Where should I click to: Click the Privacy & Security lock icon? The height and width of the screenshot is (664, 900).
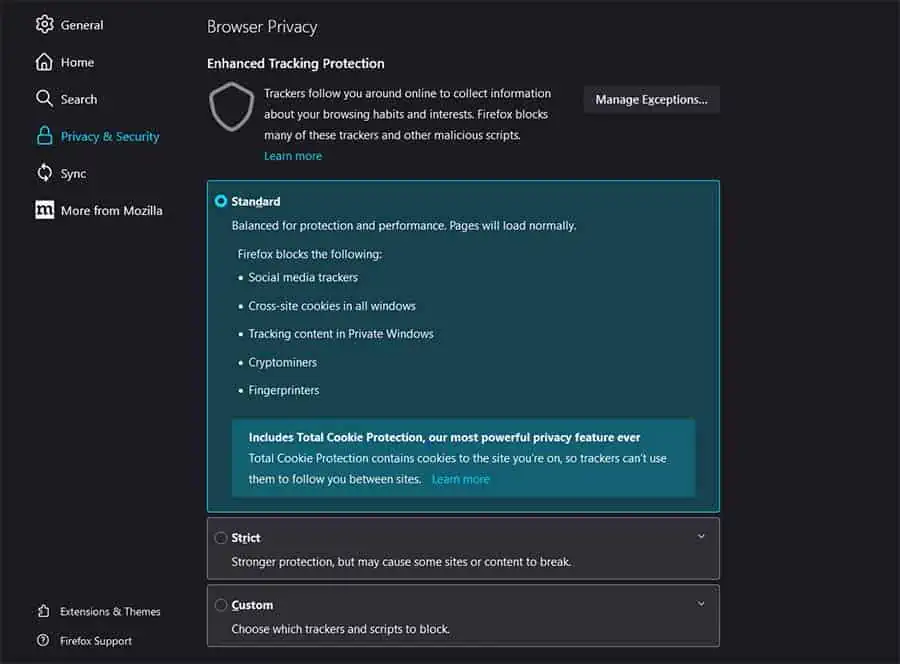tap(44, 136)
